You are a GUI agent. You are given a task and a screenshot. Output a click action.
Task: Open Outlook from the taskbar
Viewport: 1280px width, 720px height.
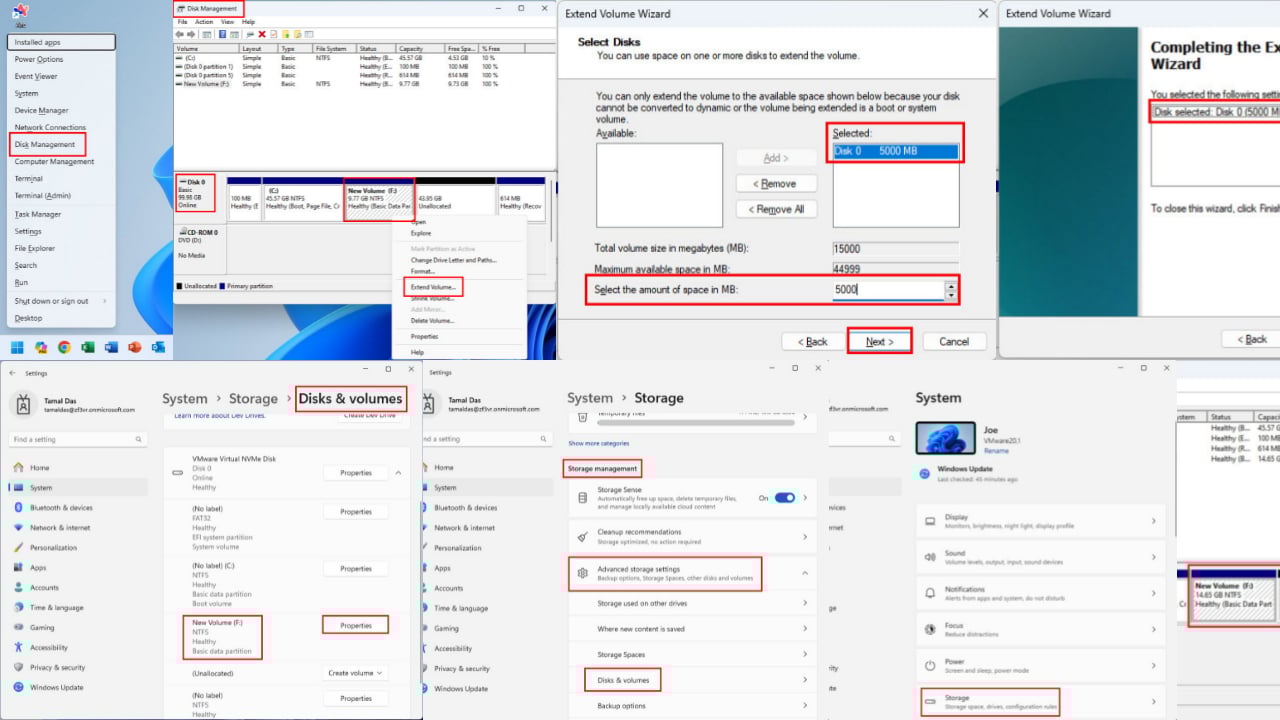click(158, 348)
